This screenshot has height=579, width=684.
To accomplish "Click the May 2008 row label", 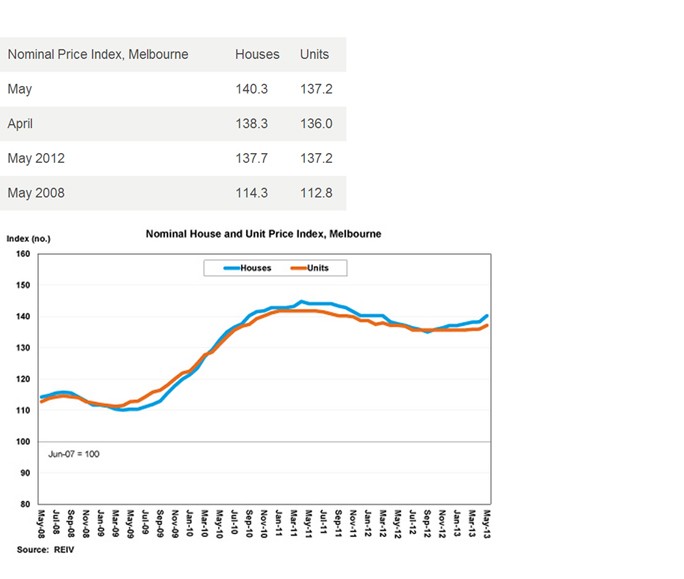I will [35, 193].
